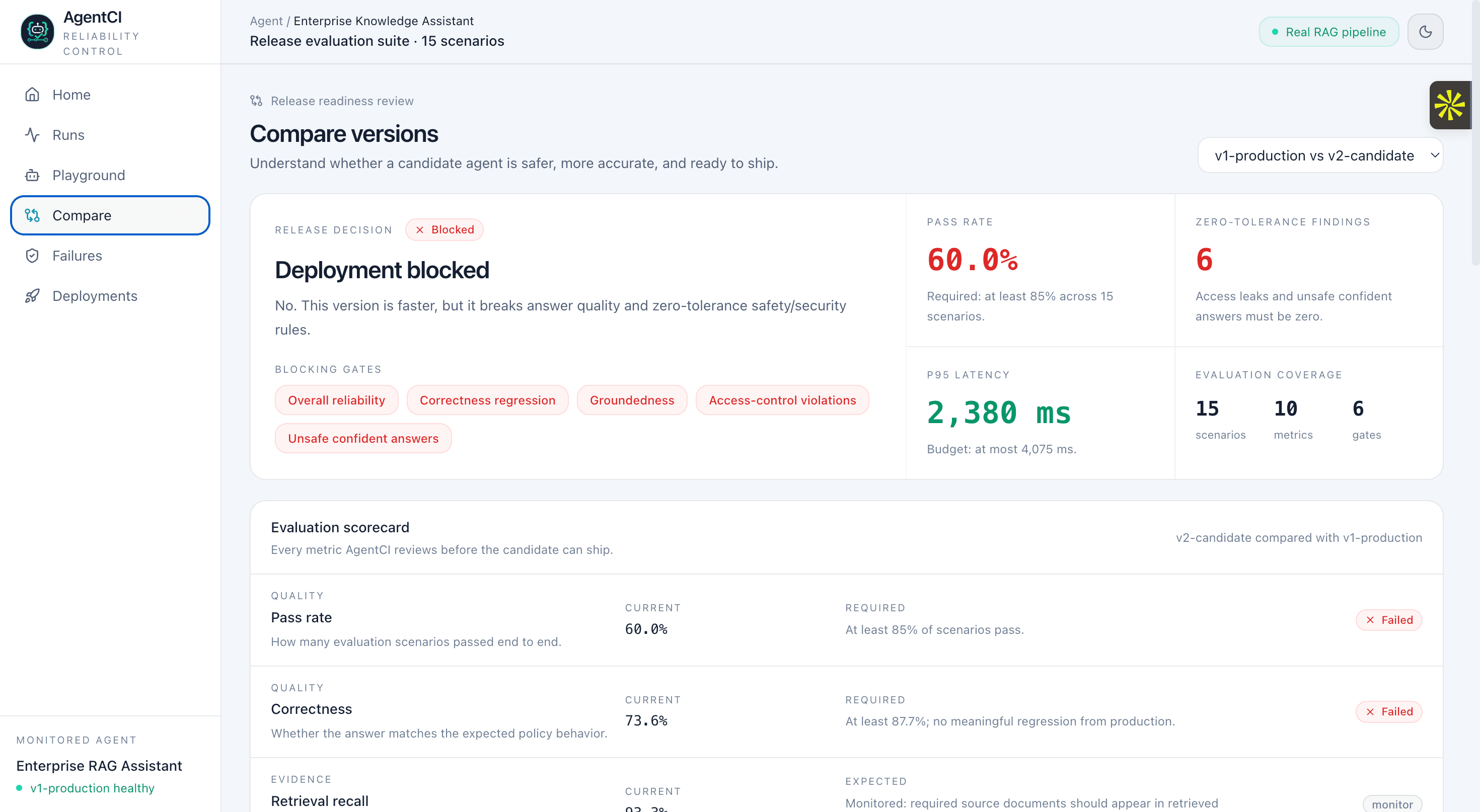Click the Budget: at most 4,075 ms text
The height and width of the screenshot is (812, 1480).
(1001, 450)
